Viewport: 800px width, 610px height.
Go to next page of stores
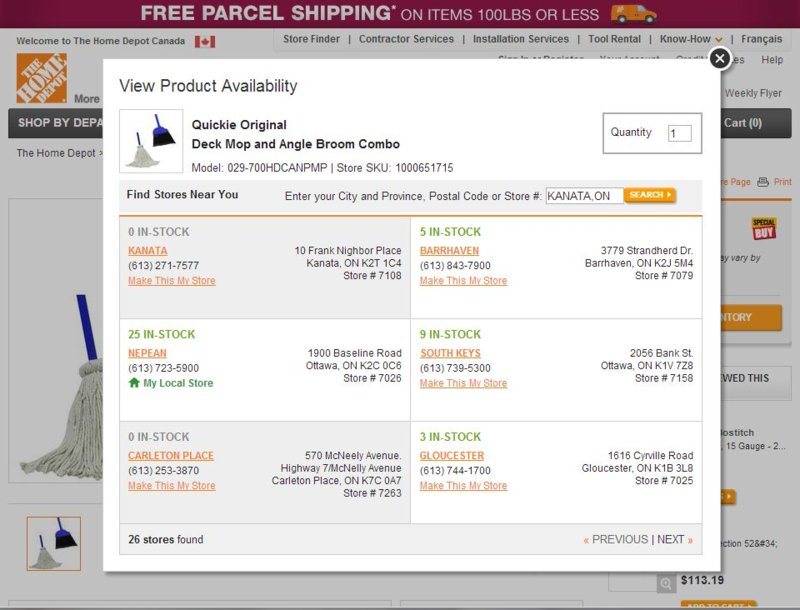click(x=674, y=540)
